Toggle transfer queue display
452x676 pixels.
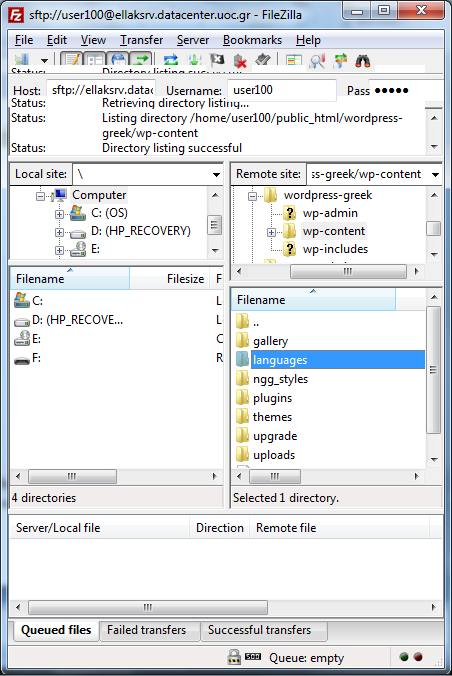[141, 60]
